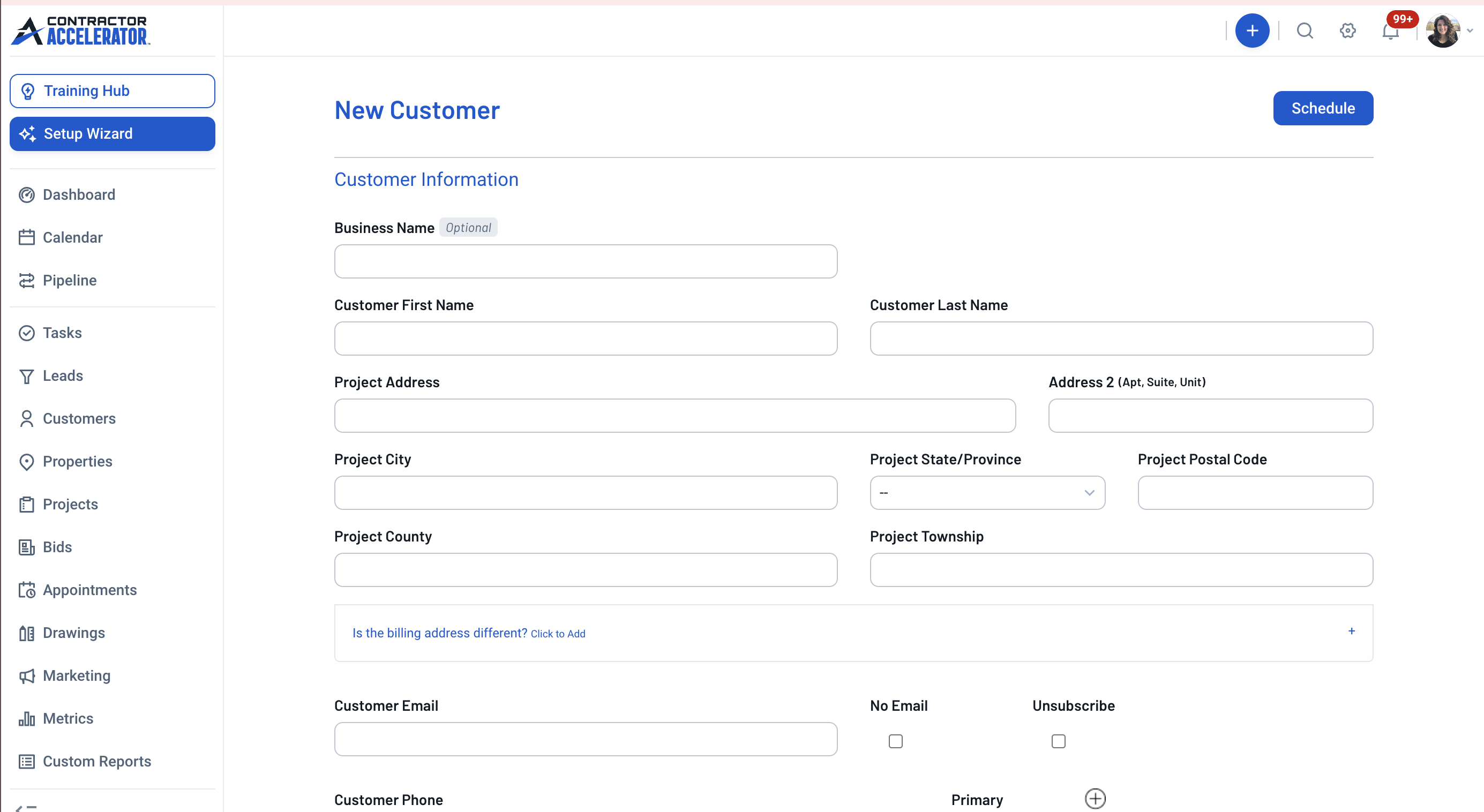This screenshot has height=812, width=1484.
Task: Click the Drawings icon in the sidebar
Action: [26, 633]
